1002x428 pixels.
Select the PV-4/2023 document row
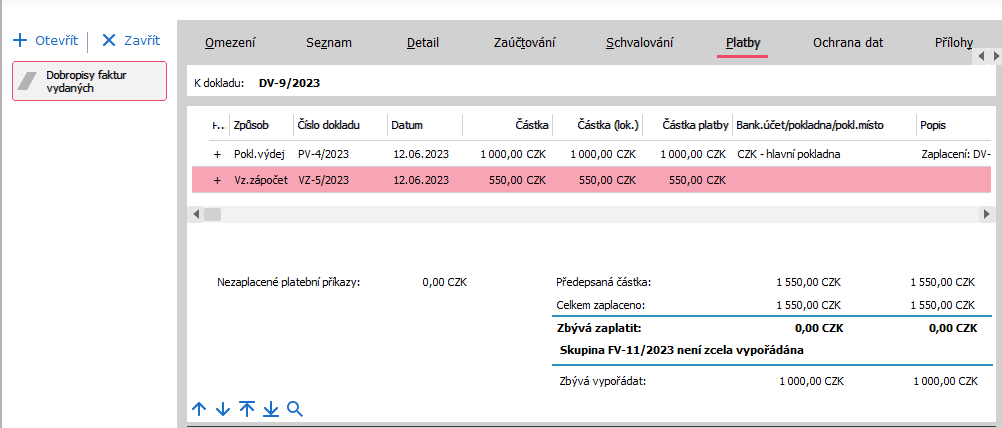click(x=323, y=154)
